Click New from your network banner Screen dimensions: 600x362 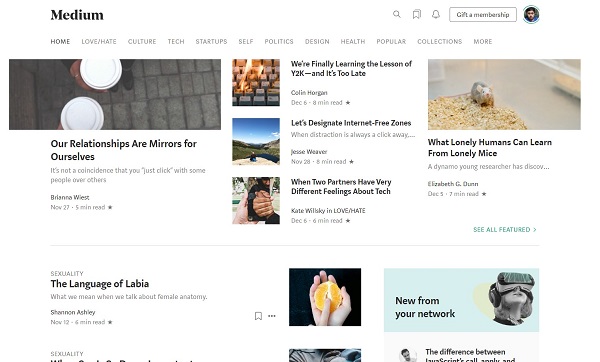coord(461,300)
